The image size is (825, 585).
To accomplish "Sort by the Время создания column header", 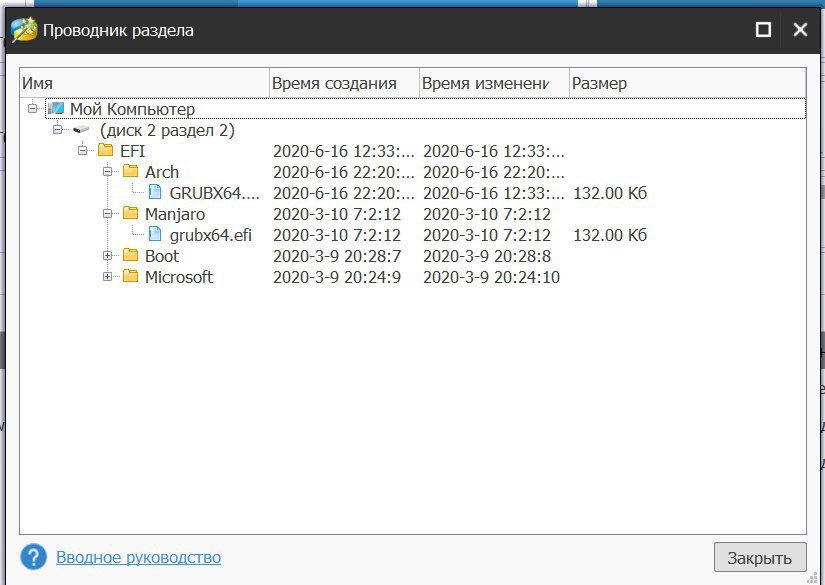I will (345, 83).
